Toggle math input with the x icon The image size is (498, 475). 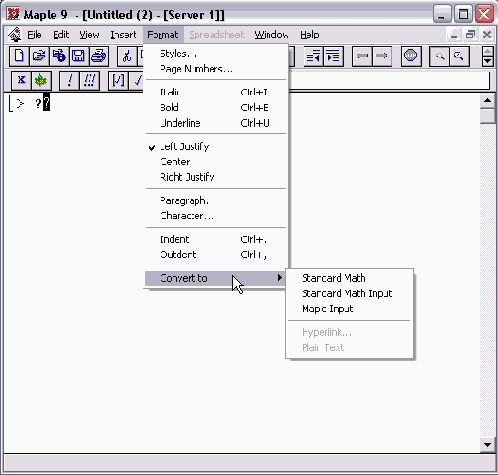21,80
